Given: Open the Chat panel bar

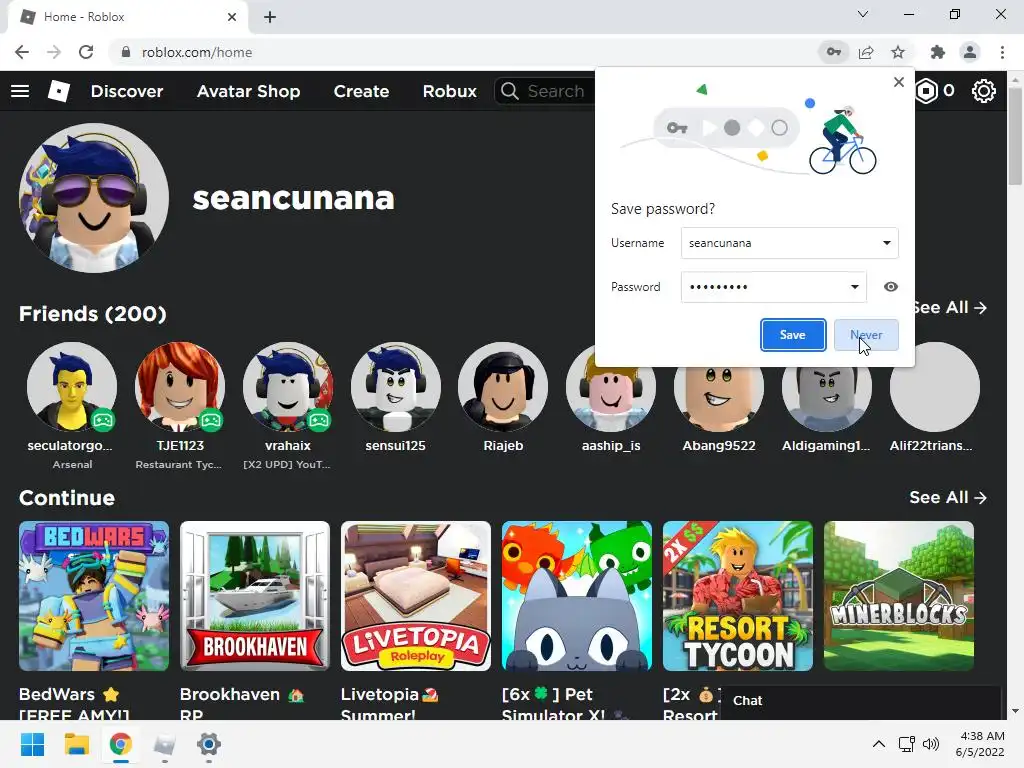Looking at the screenshot, I should [860, 701].
